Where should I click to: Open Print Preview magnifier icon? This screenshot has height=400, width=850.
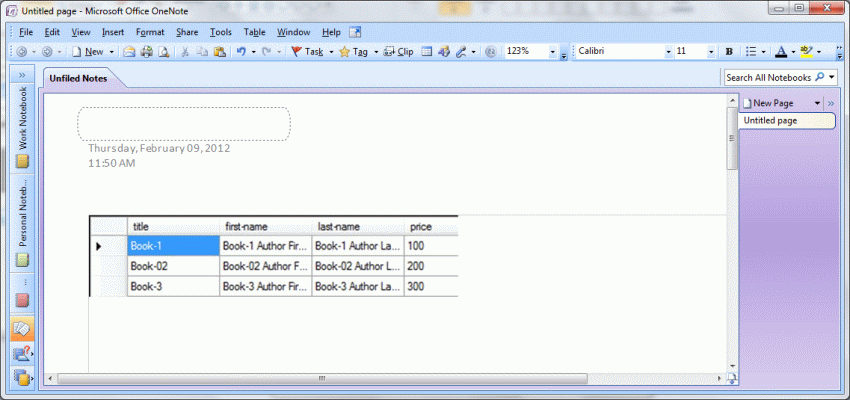point(164,51)
